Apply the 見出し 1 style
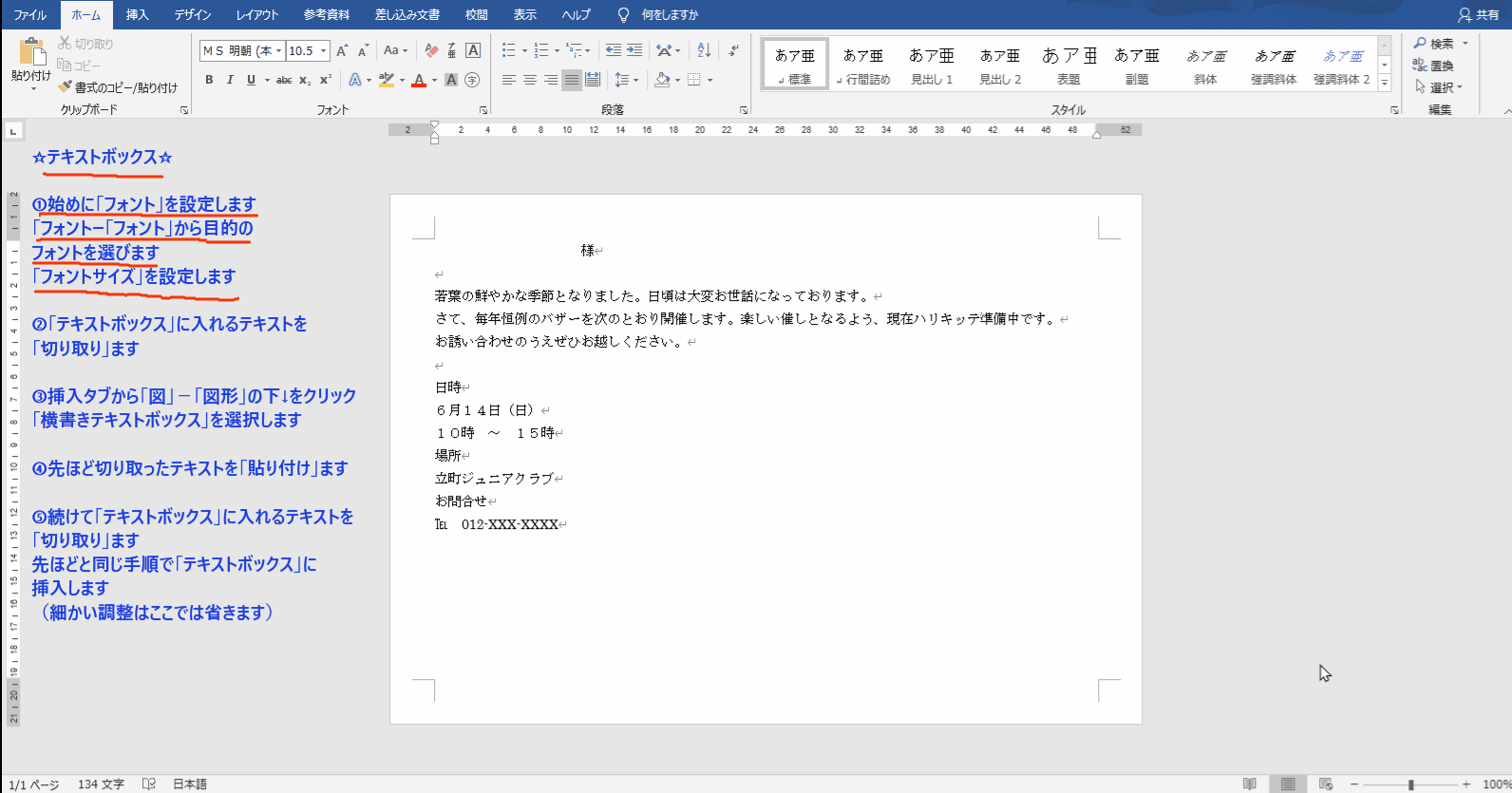 point(932,65)
